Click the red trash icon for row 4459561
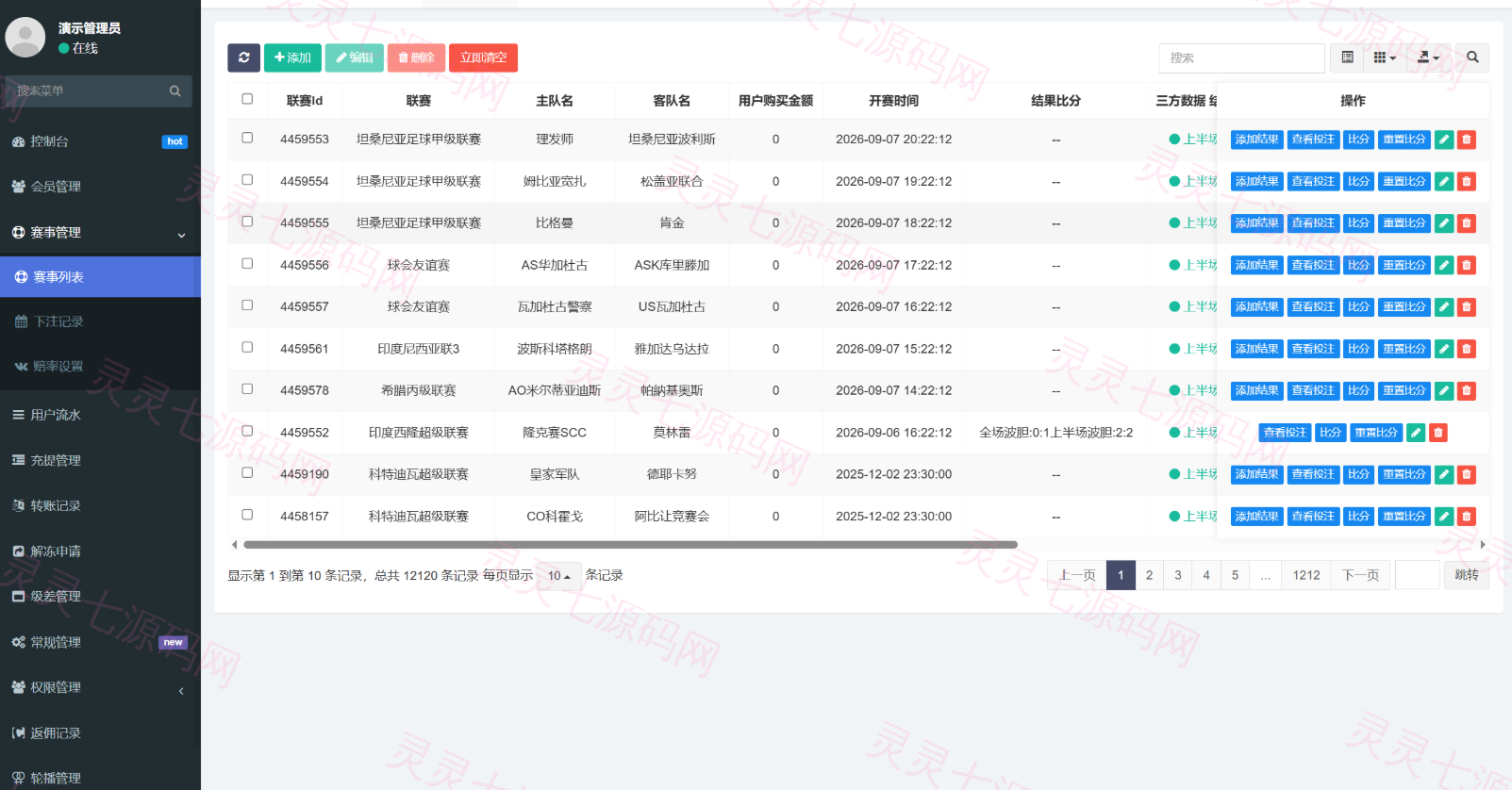This screenshot has width=1512, height=790. 1467,349
